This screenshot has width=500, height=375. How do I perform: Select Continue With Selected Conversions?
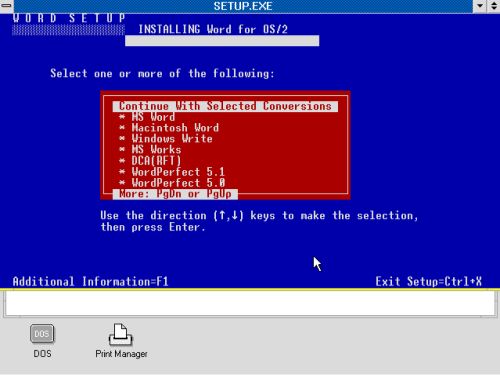[225, 106]
